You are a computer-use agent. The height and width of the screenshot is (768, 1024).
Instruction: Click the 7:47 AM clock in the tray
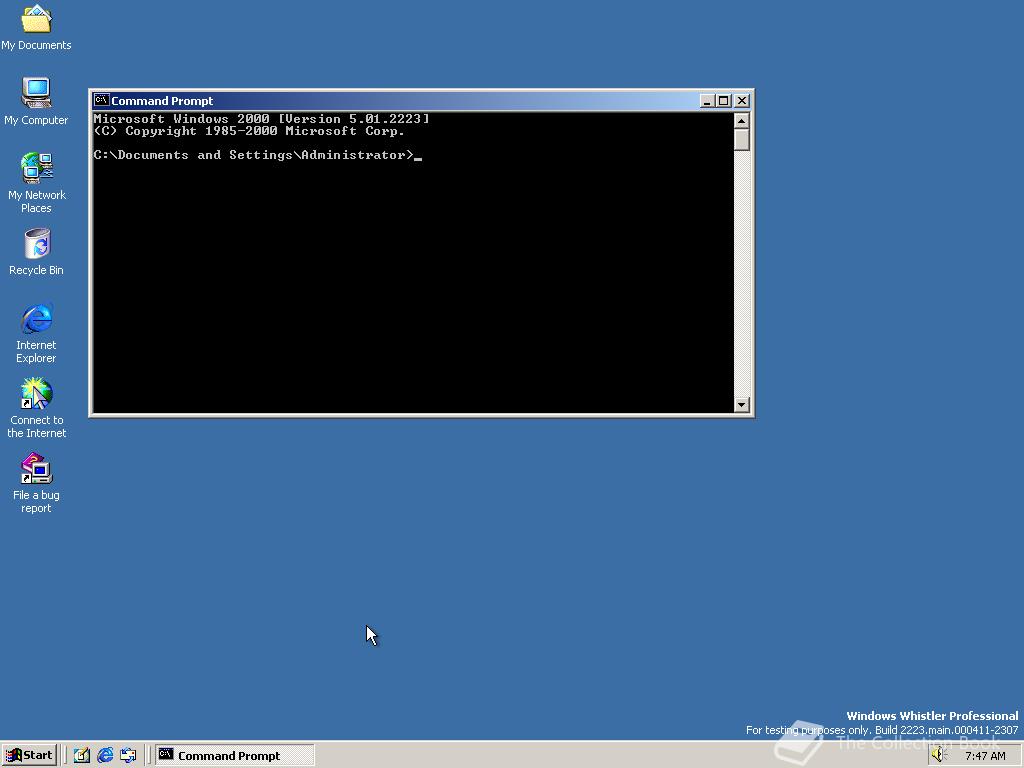coord(985,756)
